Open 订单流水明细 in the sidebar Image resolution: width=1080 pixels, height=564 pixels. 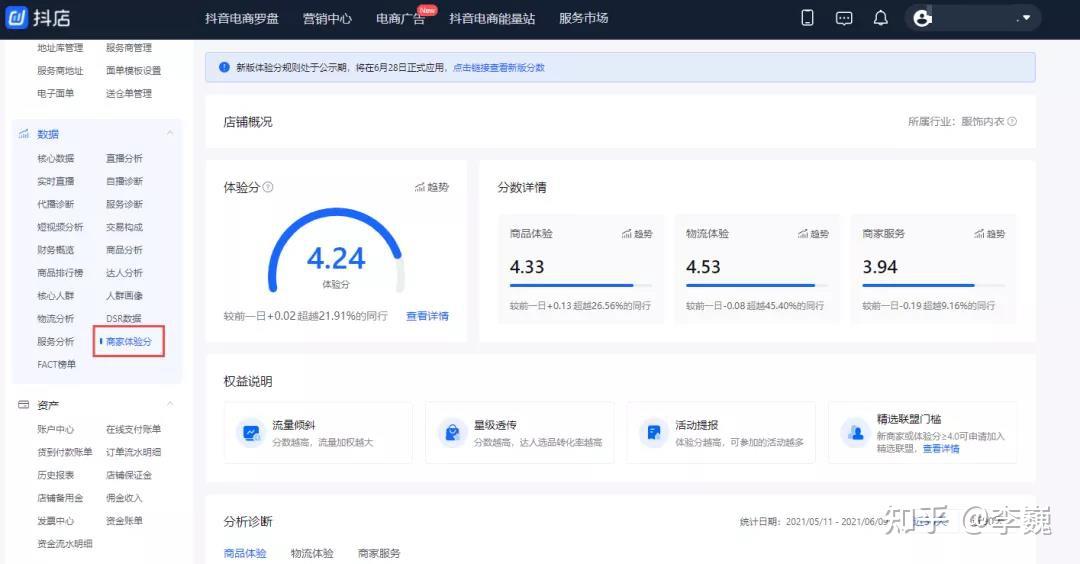pyautogui.click(x=133, y=452)
